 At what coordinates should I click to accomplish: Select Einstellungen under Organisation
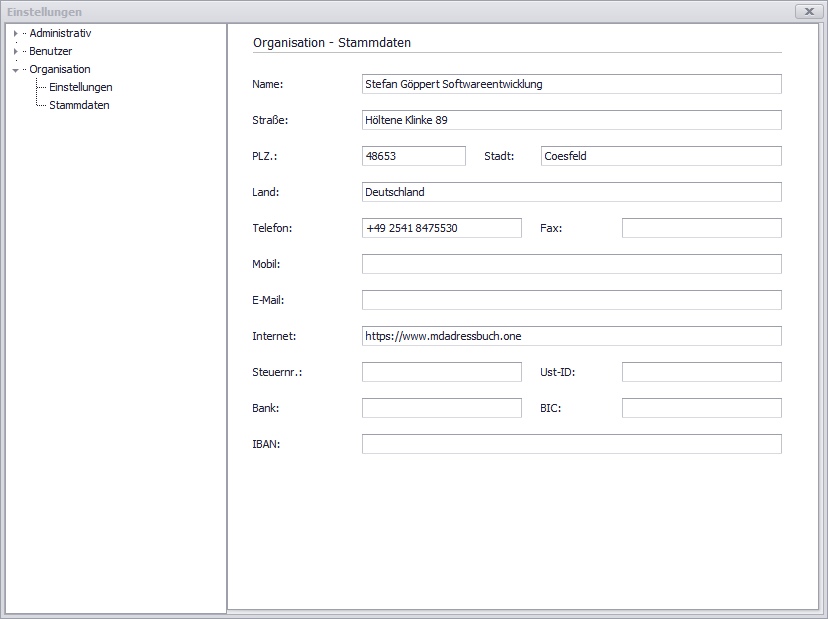(x=80, y=87)
